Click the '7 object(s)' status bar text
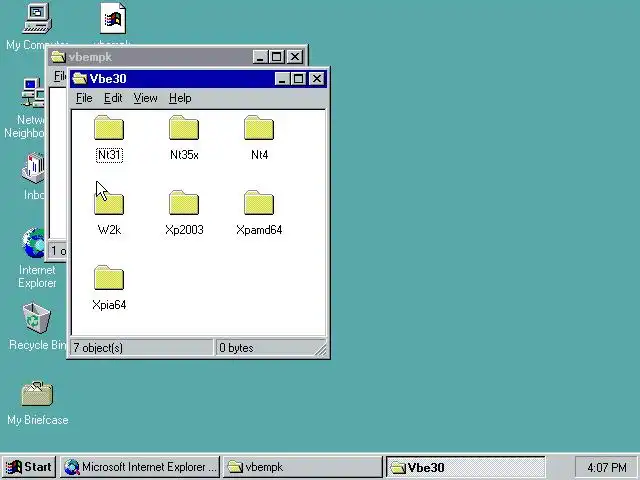Image resolution: width=640 pixels, height=480 pixels. 98,348
